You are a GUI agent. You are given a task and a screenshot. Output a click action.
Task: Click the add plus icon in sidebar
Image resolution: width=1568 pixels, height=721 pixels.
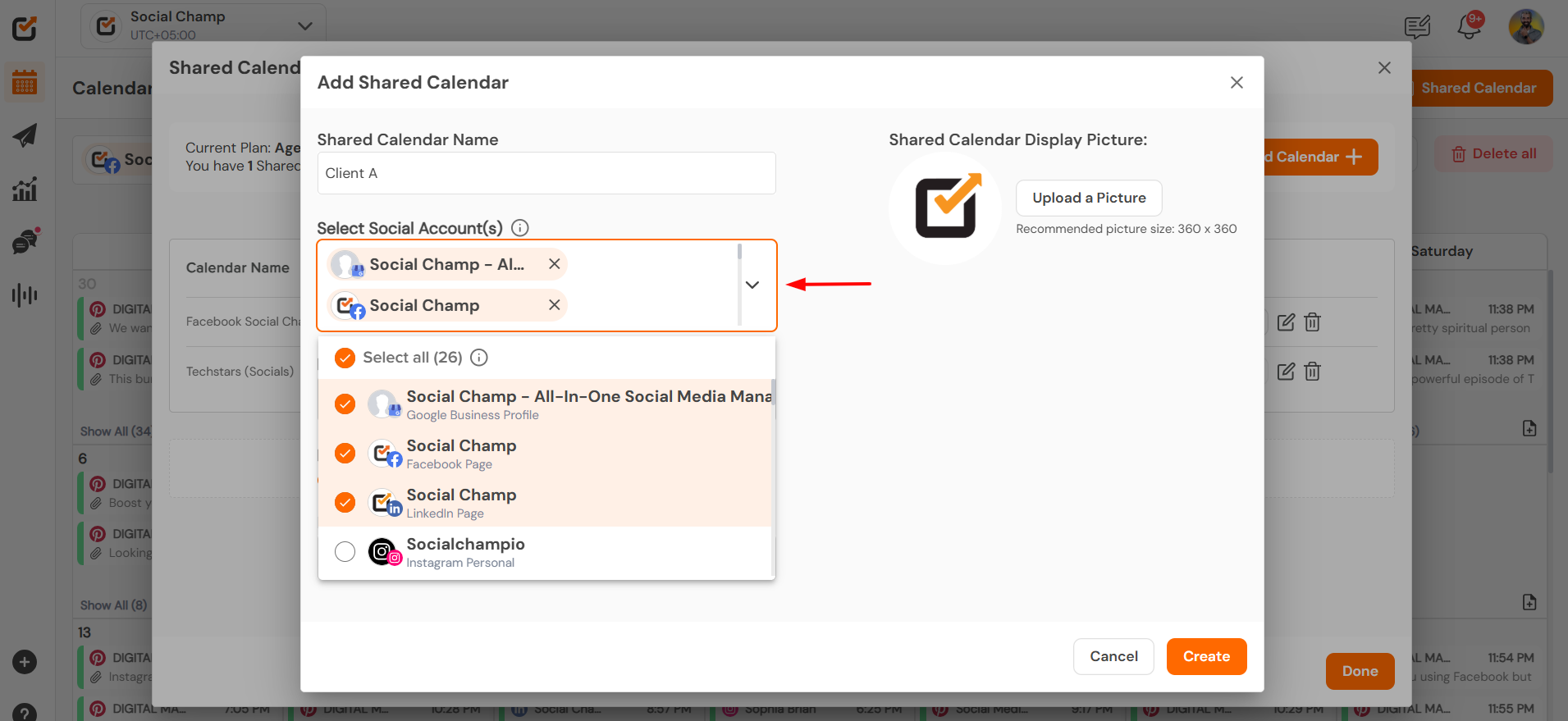[25, 662]
